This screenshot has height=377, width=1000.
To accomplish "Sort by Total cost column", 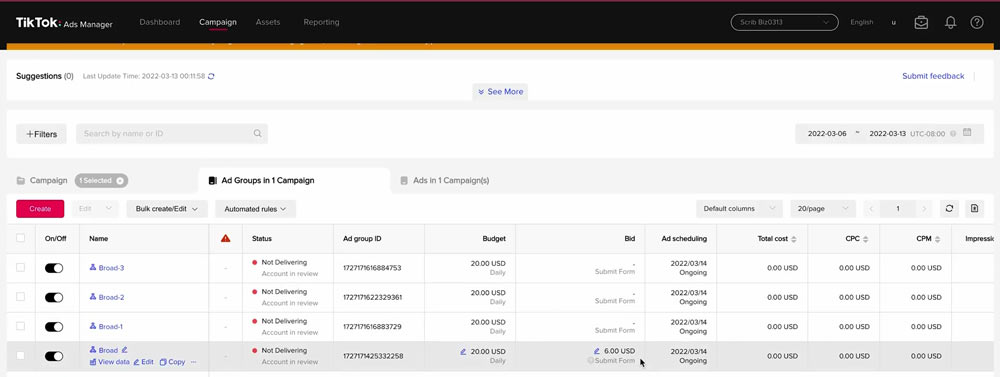I will tap(794, 239).
